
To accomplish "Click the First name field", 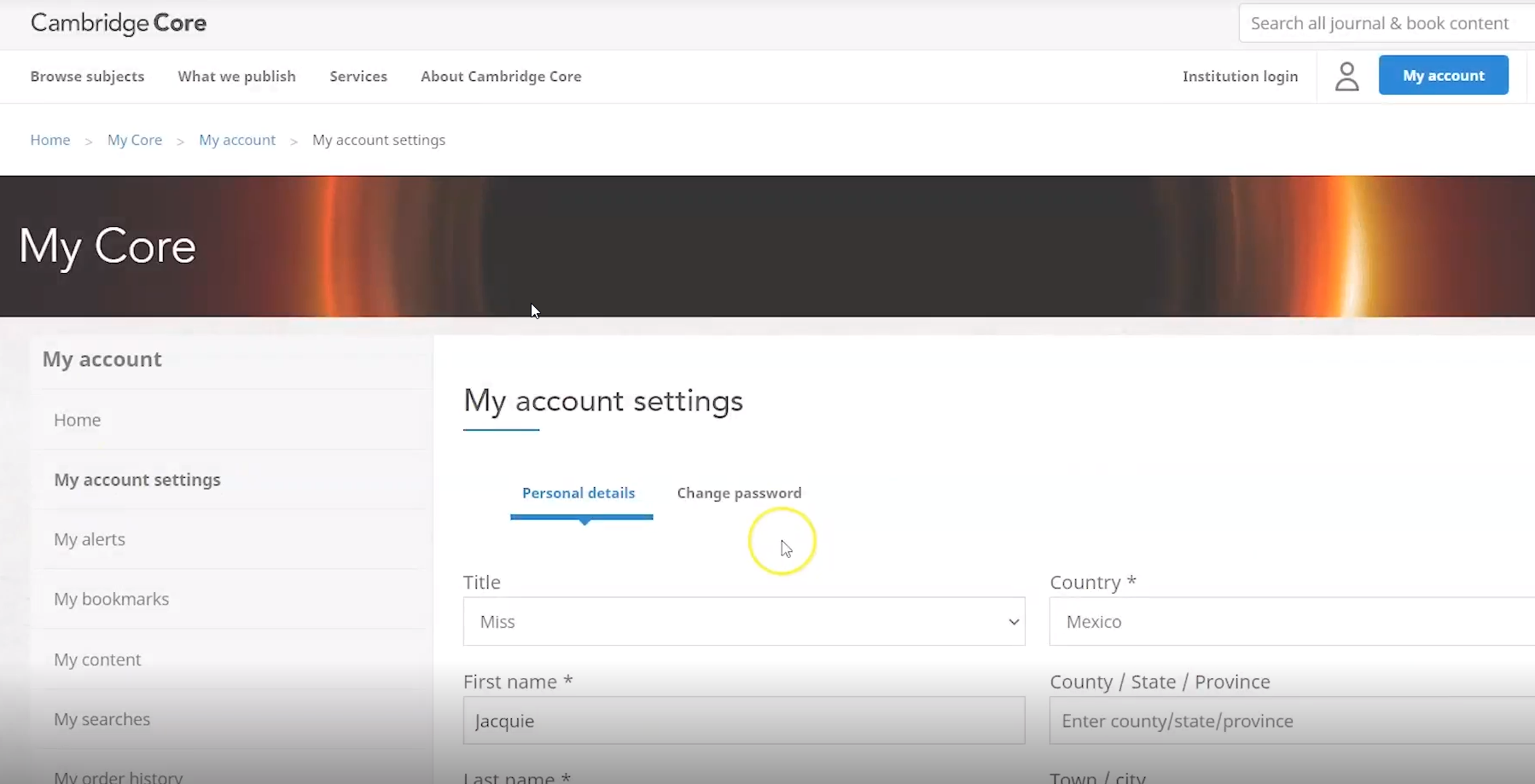I will coord(744,720).
